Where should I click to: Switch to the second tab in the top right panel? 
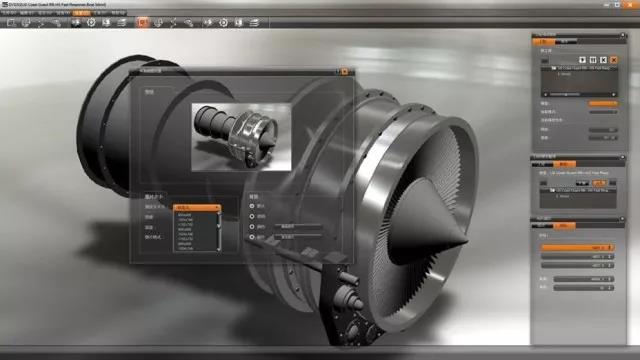tap(565, 42)
